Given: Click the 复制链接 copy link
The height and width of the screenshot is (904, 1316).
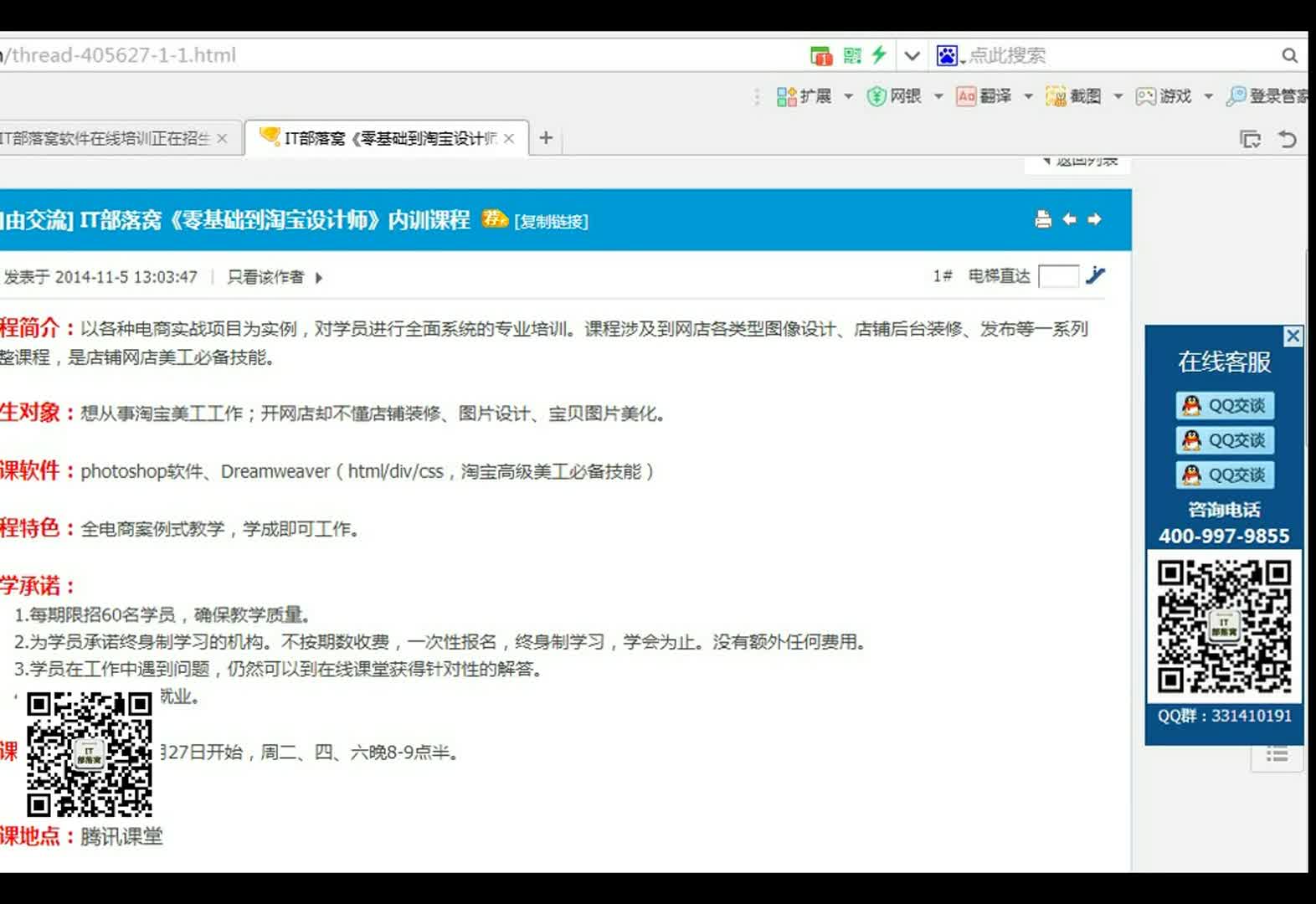Looking at the screenshot, I should (552, 221).
